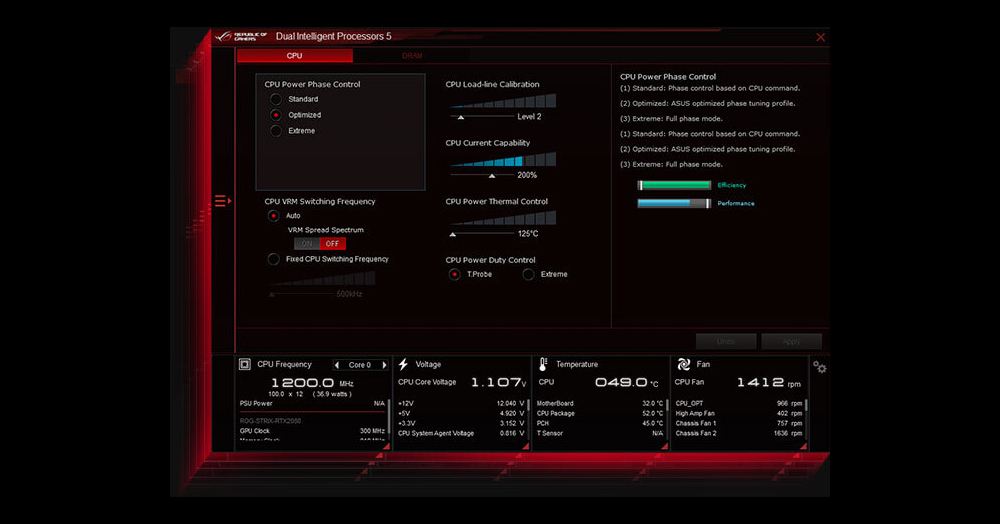The width and height of the screenshot is (1000, 524).
Task: Click the GPU Clock 300 MHz row
Action: click(x=312, y=432)
